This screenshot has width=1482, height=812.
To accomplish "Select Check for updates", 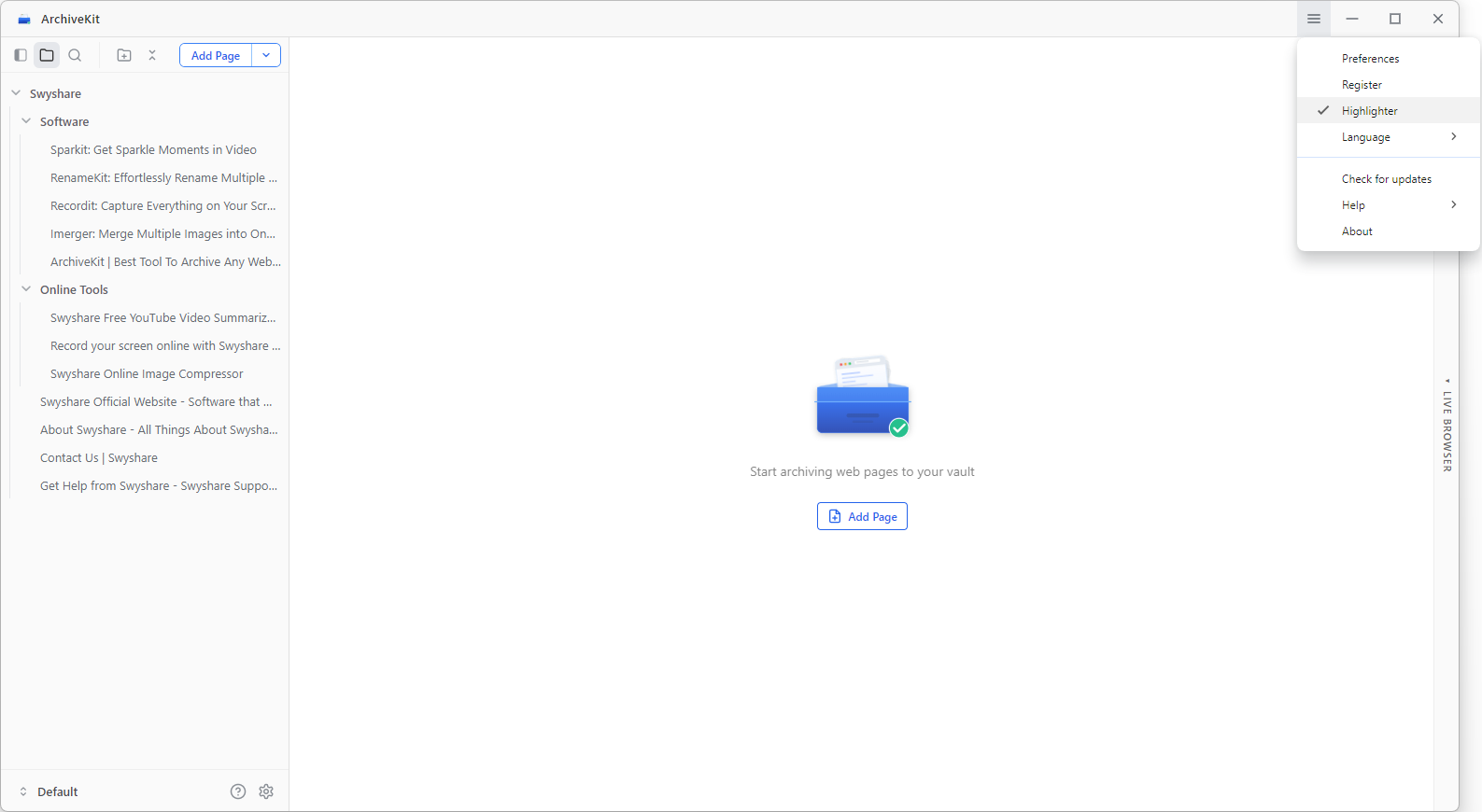I will 1389,178.
